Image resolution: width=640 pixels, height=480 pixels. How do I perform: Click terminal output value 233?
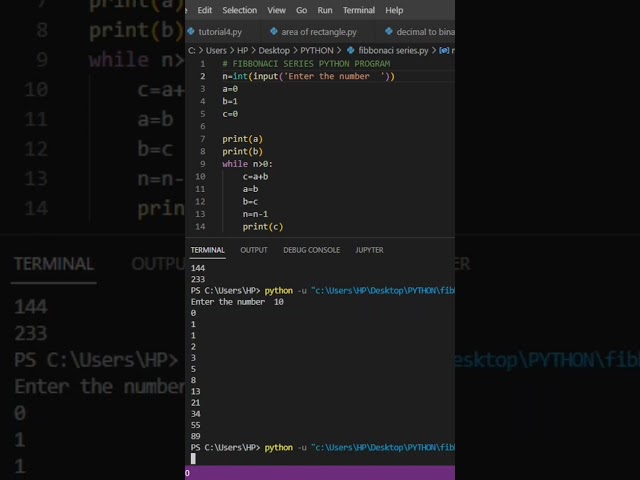[198, 279]
